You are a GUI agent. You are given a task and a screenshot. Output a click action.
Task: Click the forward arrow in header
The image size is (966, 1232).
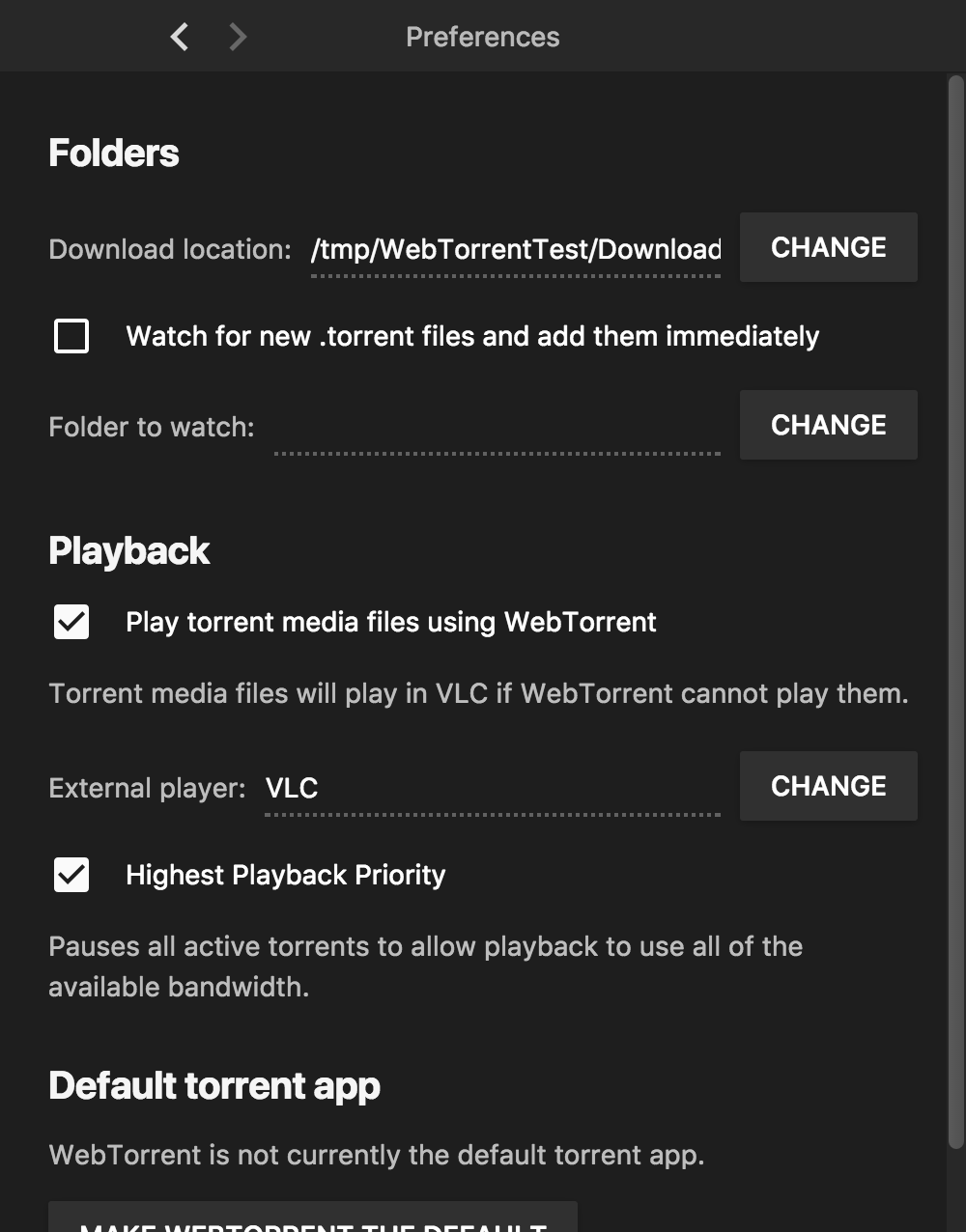coord(238,37)
